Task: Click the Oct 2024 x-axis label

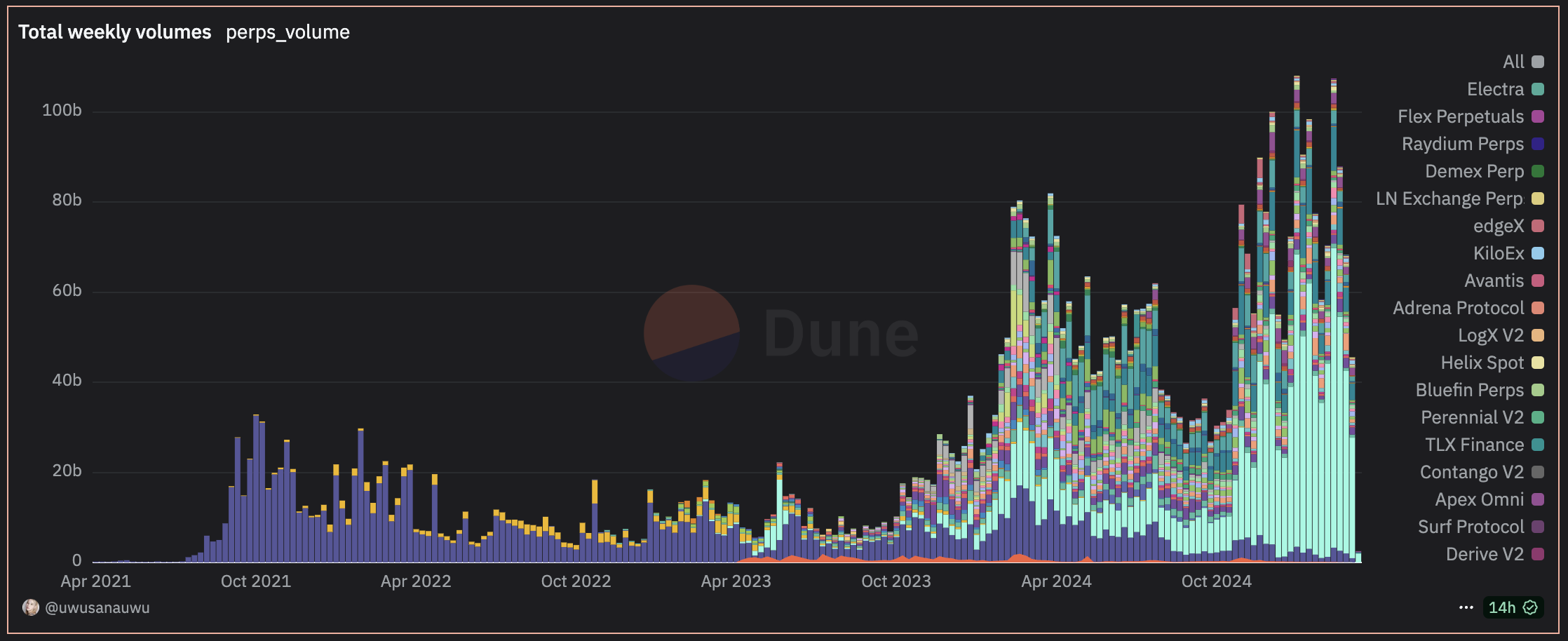Action: [1217, 581]
